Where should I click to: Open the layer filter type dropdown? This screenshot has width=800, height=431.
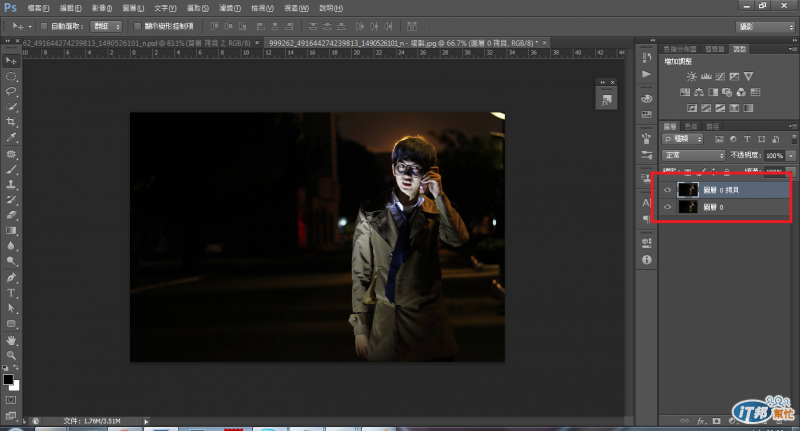point(683,139)
